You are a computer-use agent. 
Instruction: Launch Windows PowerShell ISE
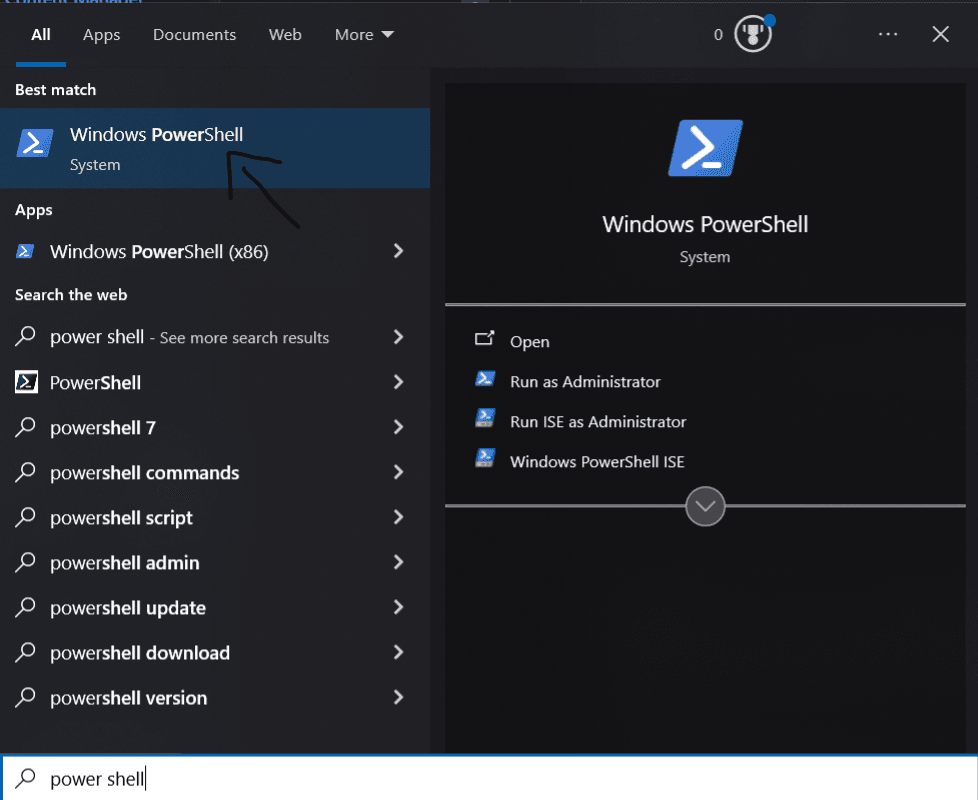tap(597, 461)
